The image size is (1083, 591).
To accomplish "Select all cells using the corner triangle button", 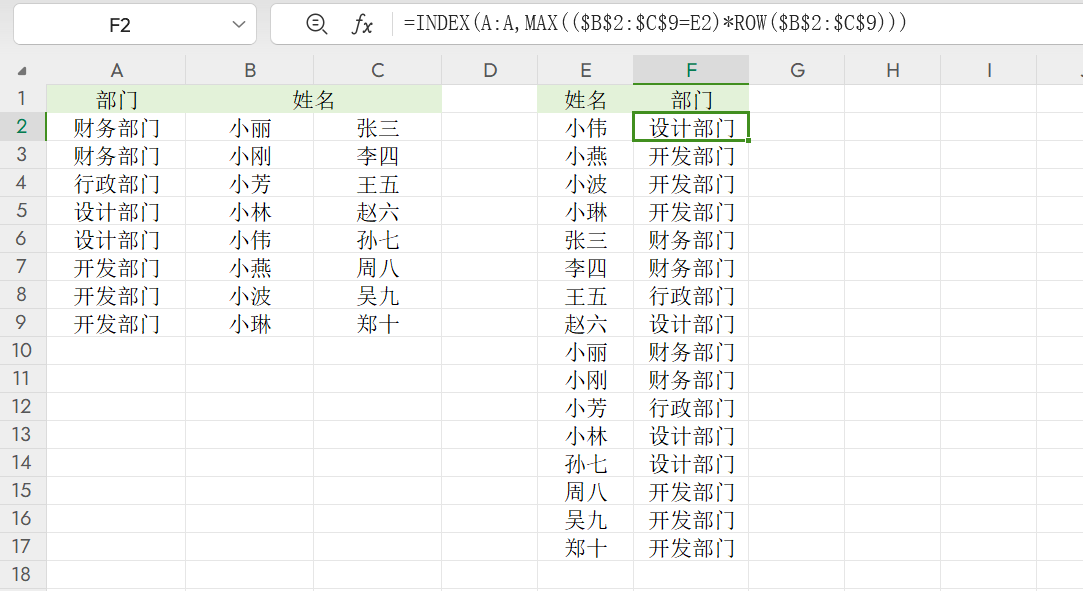I will (23, 70).
